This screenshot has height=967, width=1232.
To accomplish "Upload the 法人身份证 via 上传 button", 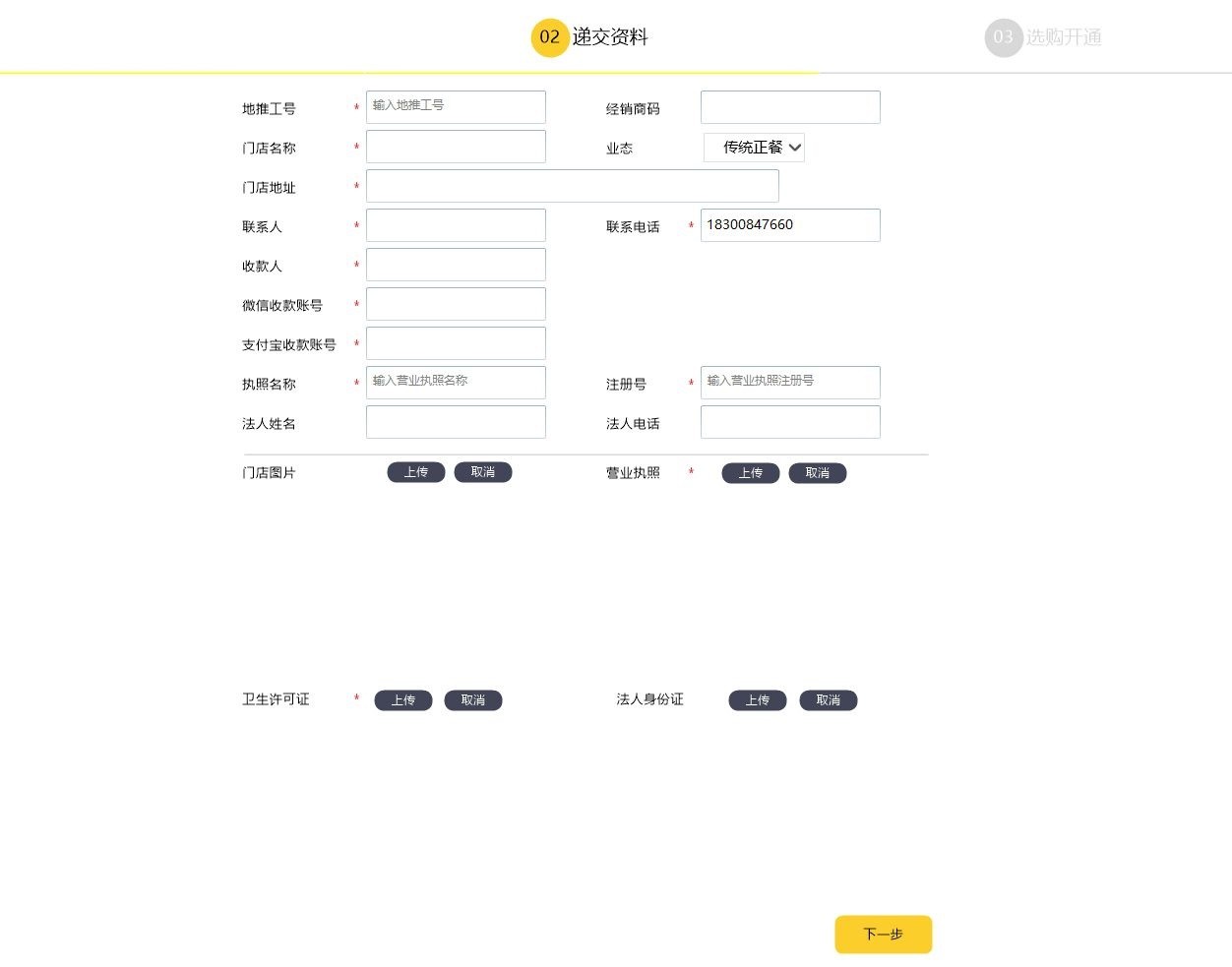I will (758, 700).
